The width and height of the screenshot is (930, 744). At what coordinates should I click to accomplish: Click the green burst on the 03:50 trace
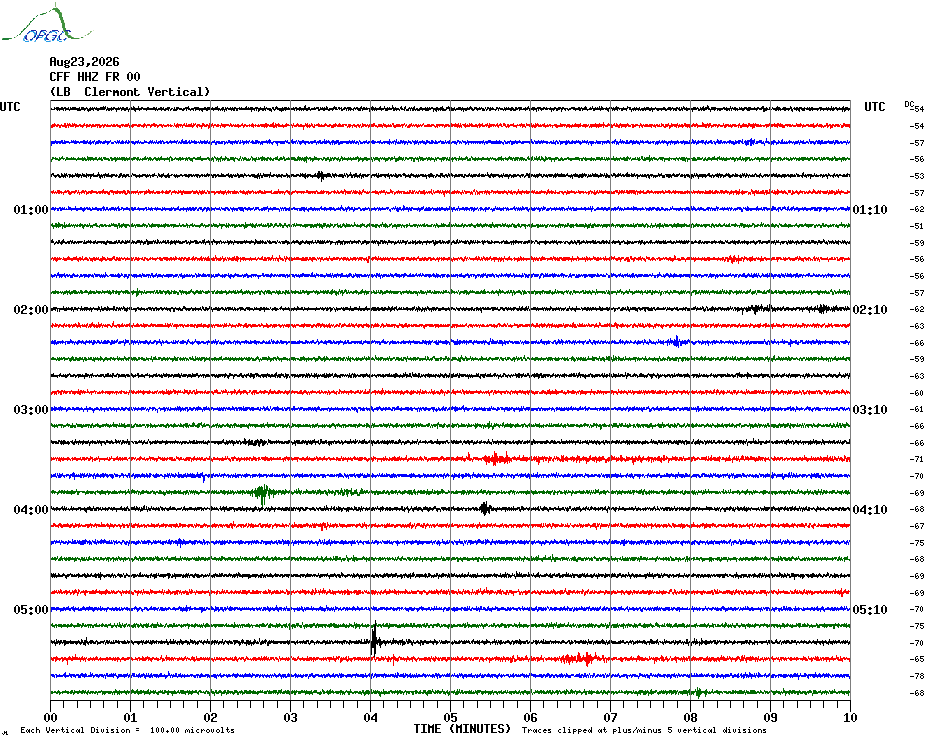point(263,492)
